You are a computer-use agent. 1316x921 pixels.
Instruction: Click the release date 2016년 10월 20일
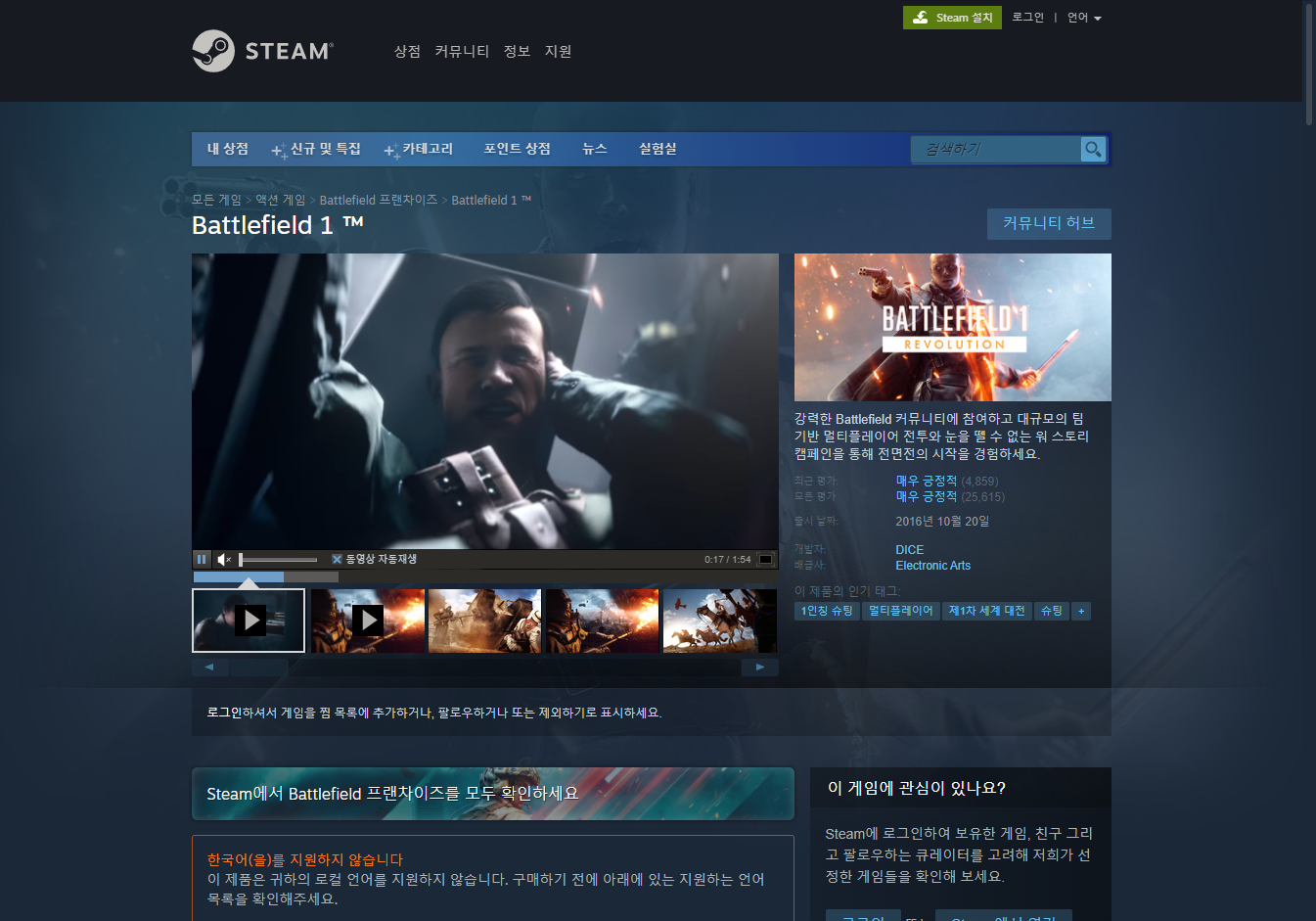pos(942,522)
